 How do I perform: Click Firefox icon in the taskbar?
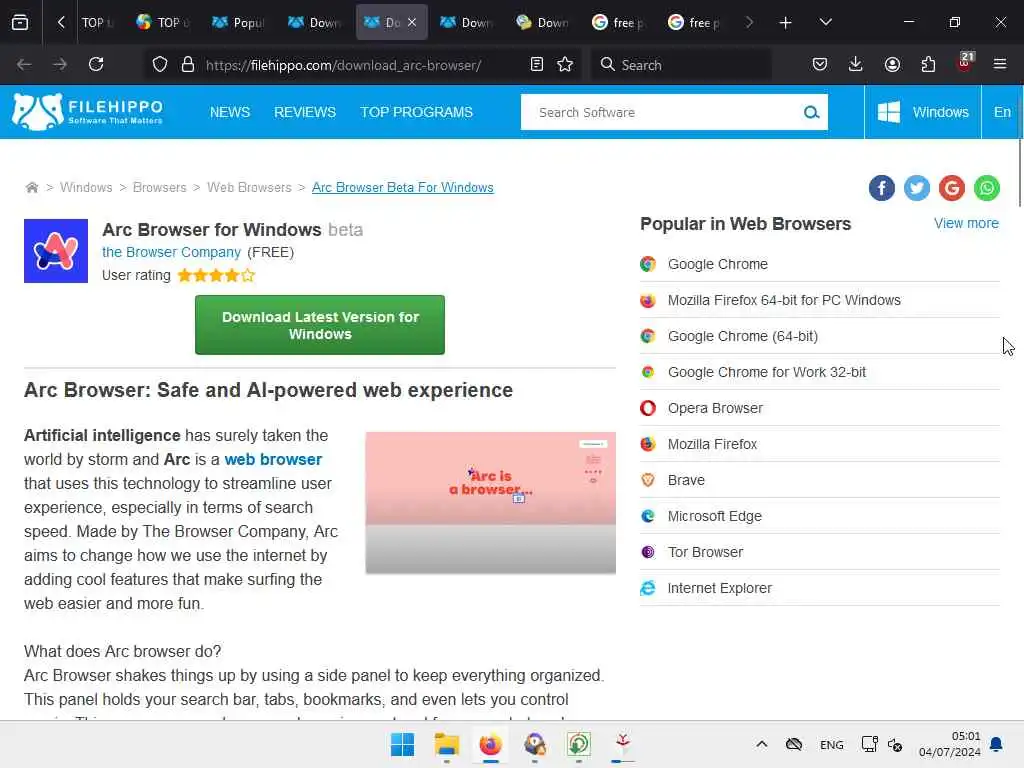490,744
